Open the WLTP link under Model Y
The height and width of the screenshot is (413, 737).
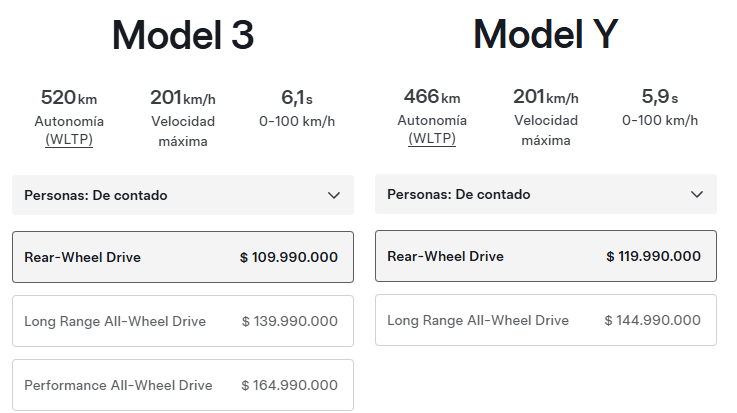click(x=432, y=138)
